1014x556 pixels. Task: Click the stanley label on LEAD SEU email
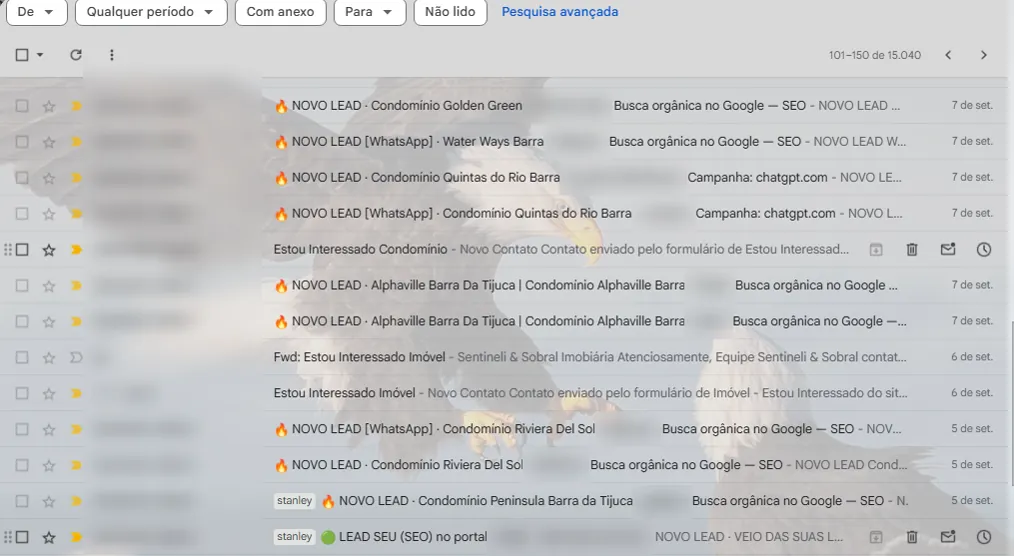click(294, 537)
